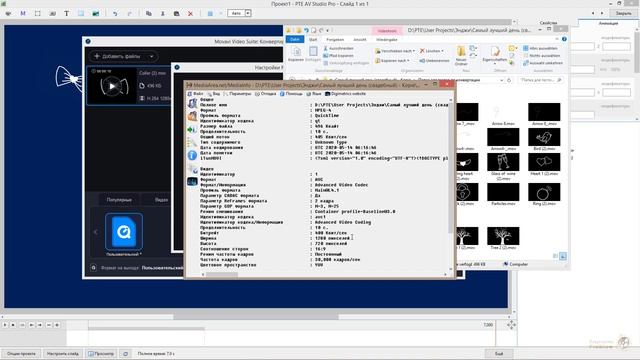Open the Auto zoom dropdown in PTE toolbar

(248, 13)
